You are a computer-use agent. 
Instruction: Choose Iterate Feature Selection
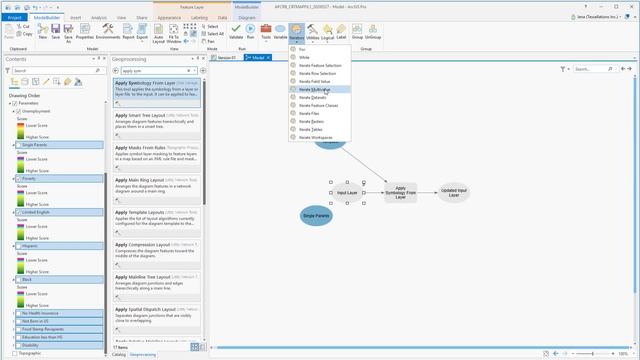[x=320, y=65]
